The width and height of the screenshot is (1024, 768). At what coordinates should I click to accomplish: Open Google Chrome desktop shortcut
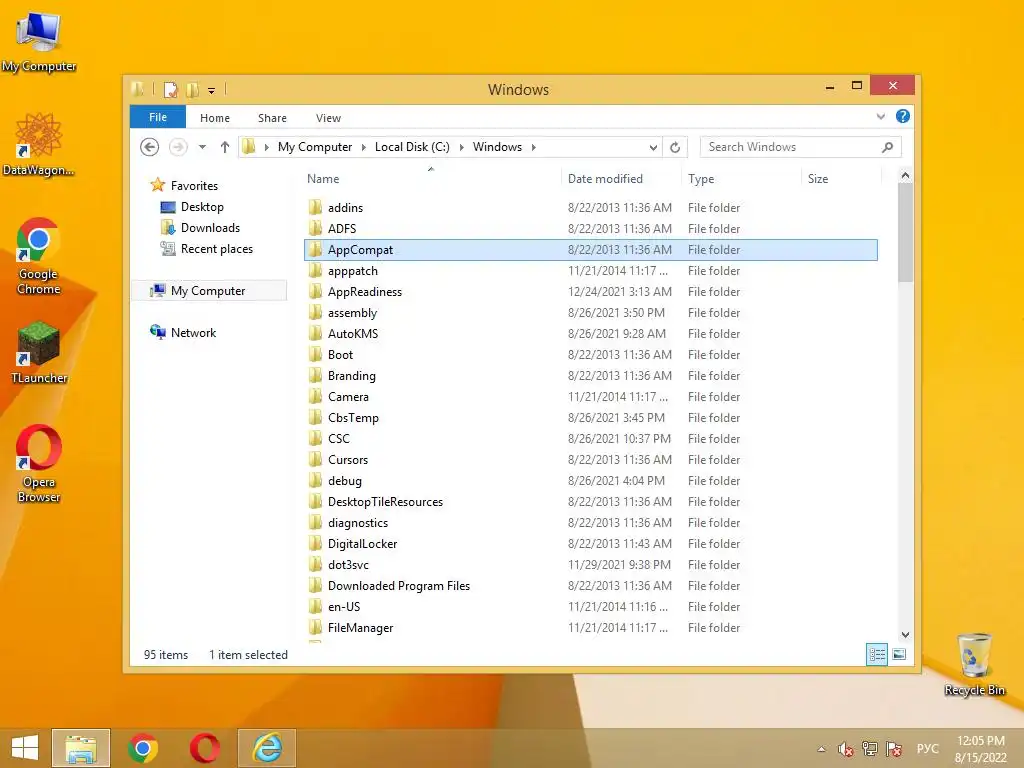click(x=39, y=257)
